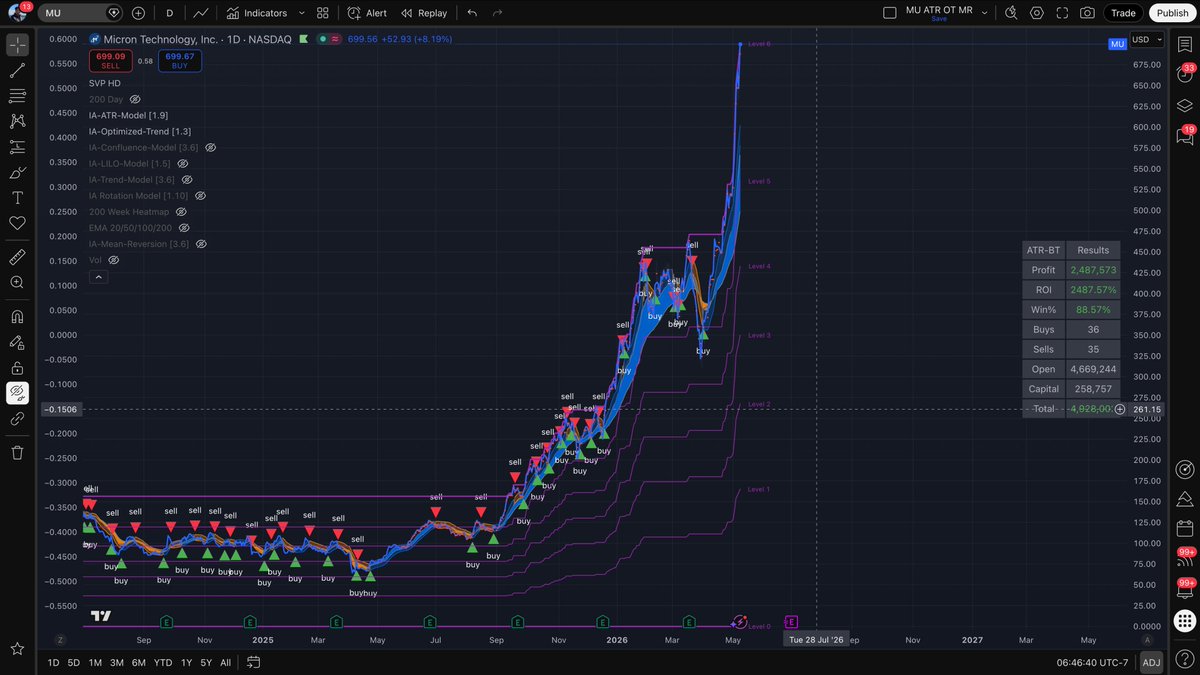The image size is (1200, 675).
Task: Show the IA-Confluence-Model indicator
Action: click(x=210, y=147)
